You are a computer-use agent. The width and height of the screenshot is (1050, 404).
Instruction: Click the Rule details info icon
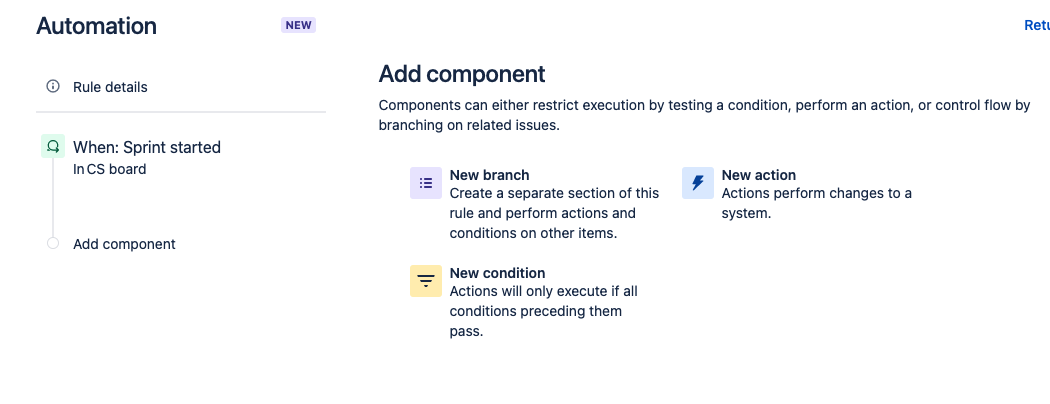coord(53,87)
